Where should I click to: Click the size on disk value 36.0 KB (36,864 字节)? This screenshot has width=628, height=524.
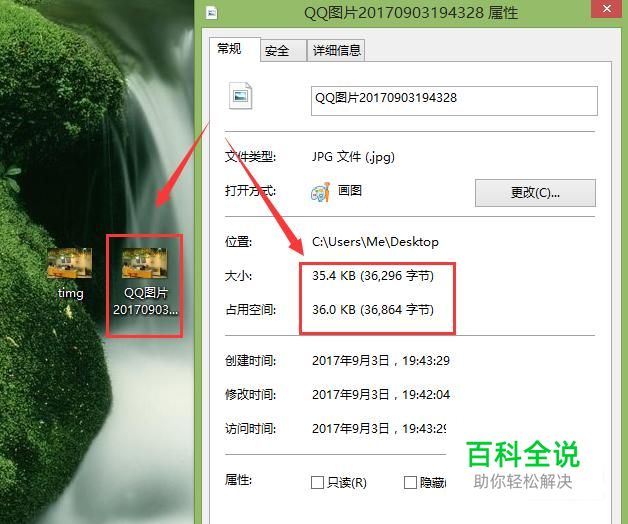(373, 310)
